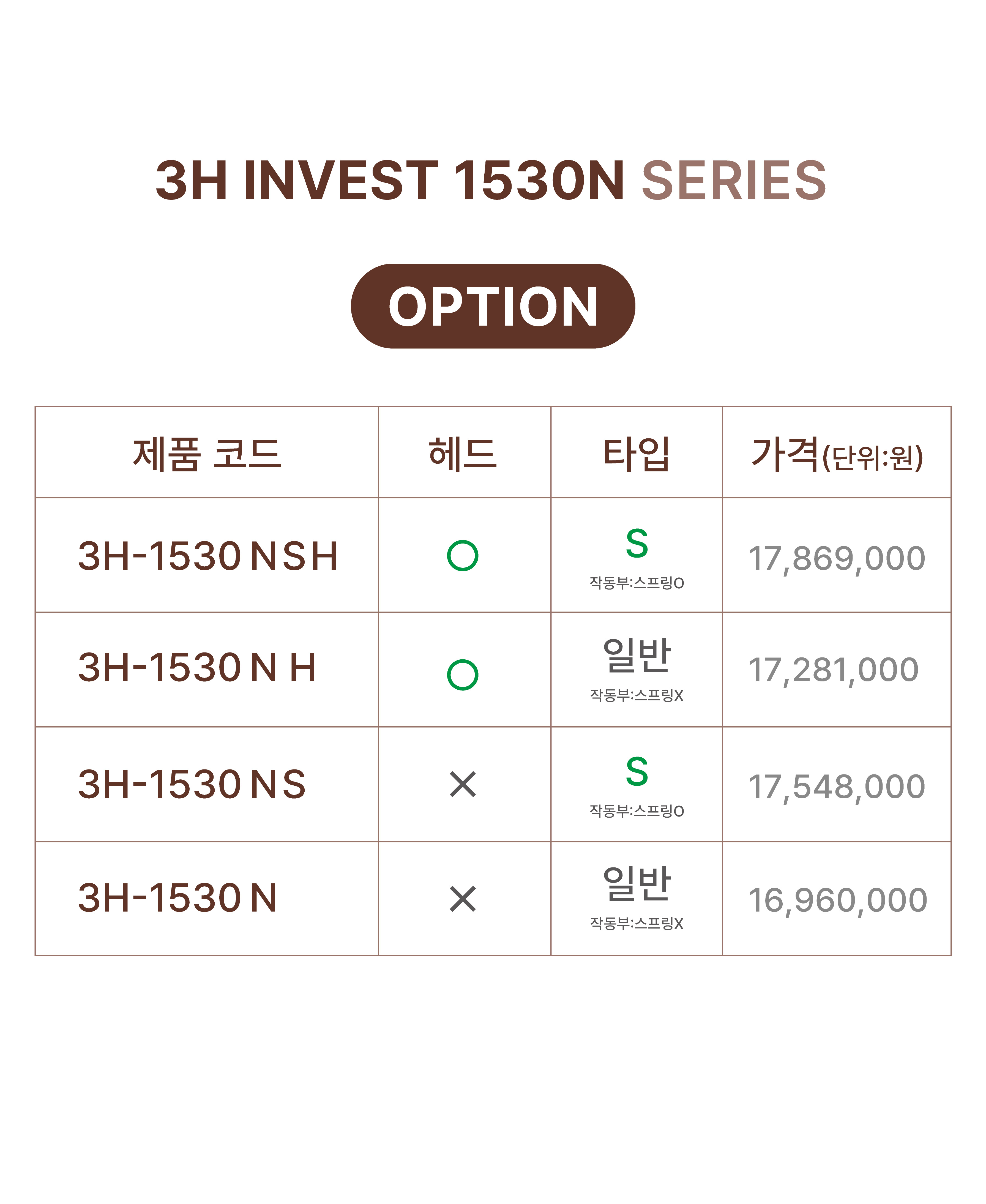Click the green circle in the 3H-1530 NSH row
Viewport: 986px width, 1204px height.
tap(462, 555)
